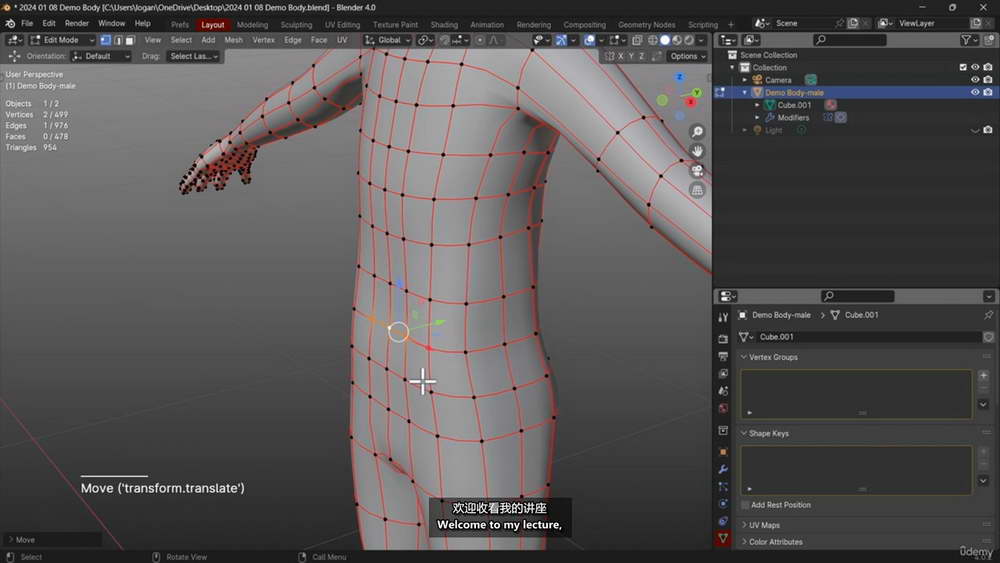Image resolution: width=1000 pixels, height=563 pixels.
Task: Open outliner filter dropdown
Action: 969,40
